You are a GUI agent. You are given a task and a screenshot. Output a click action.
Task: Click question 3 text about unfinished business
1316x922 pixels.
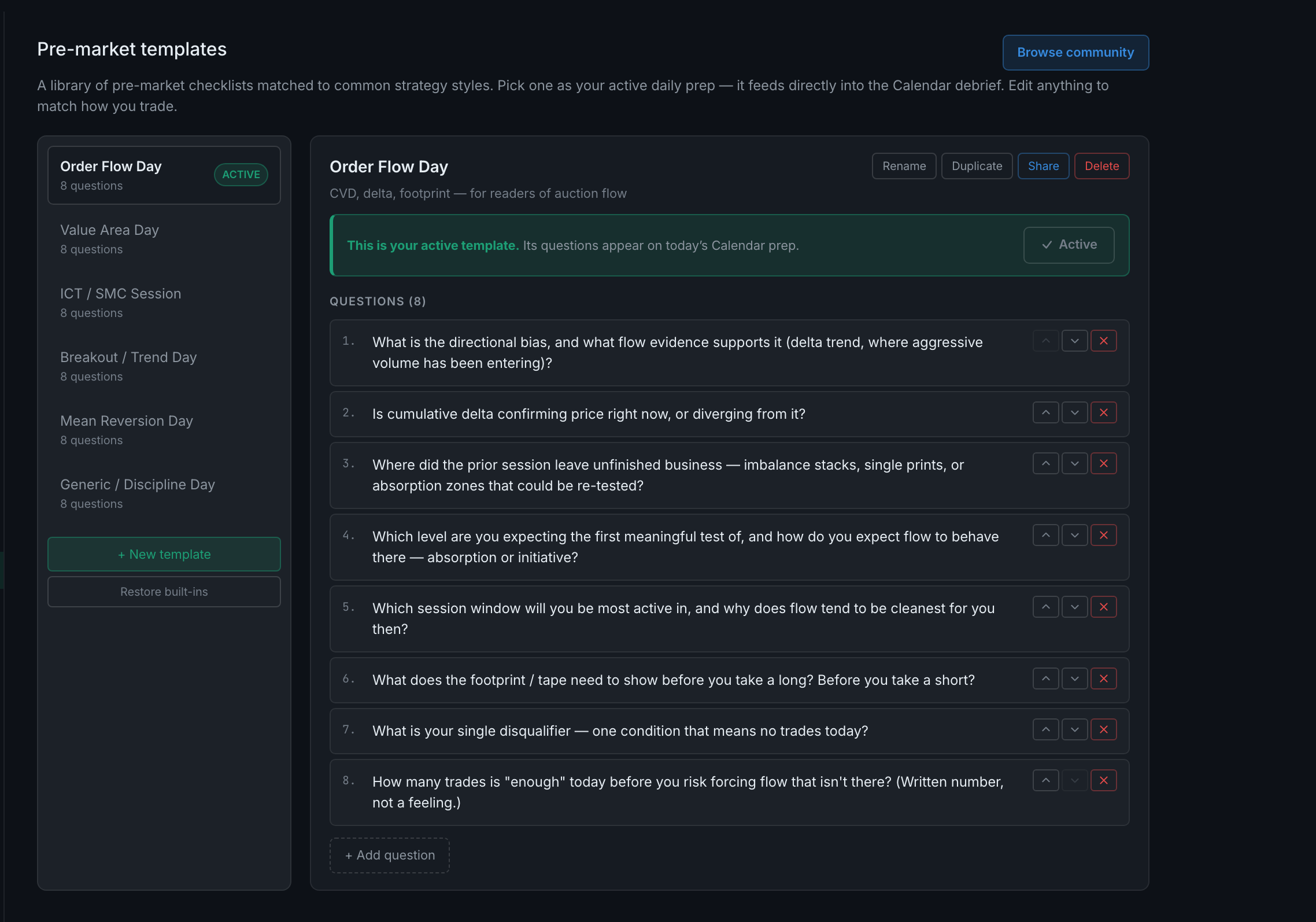click(x=668, y=475)
